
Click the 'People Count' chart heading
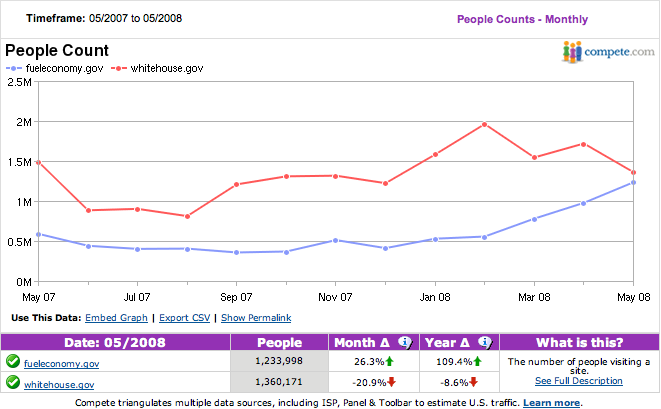[x=57, y=51]
